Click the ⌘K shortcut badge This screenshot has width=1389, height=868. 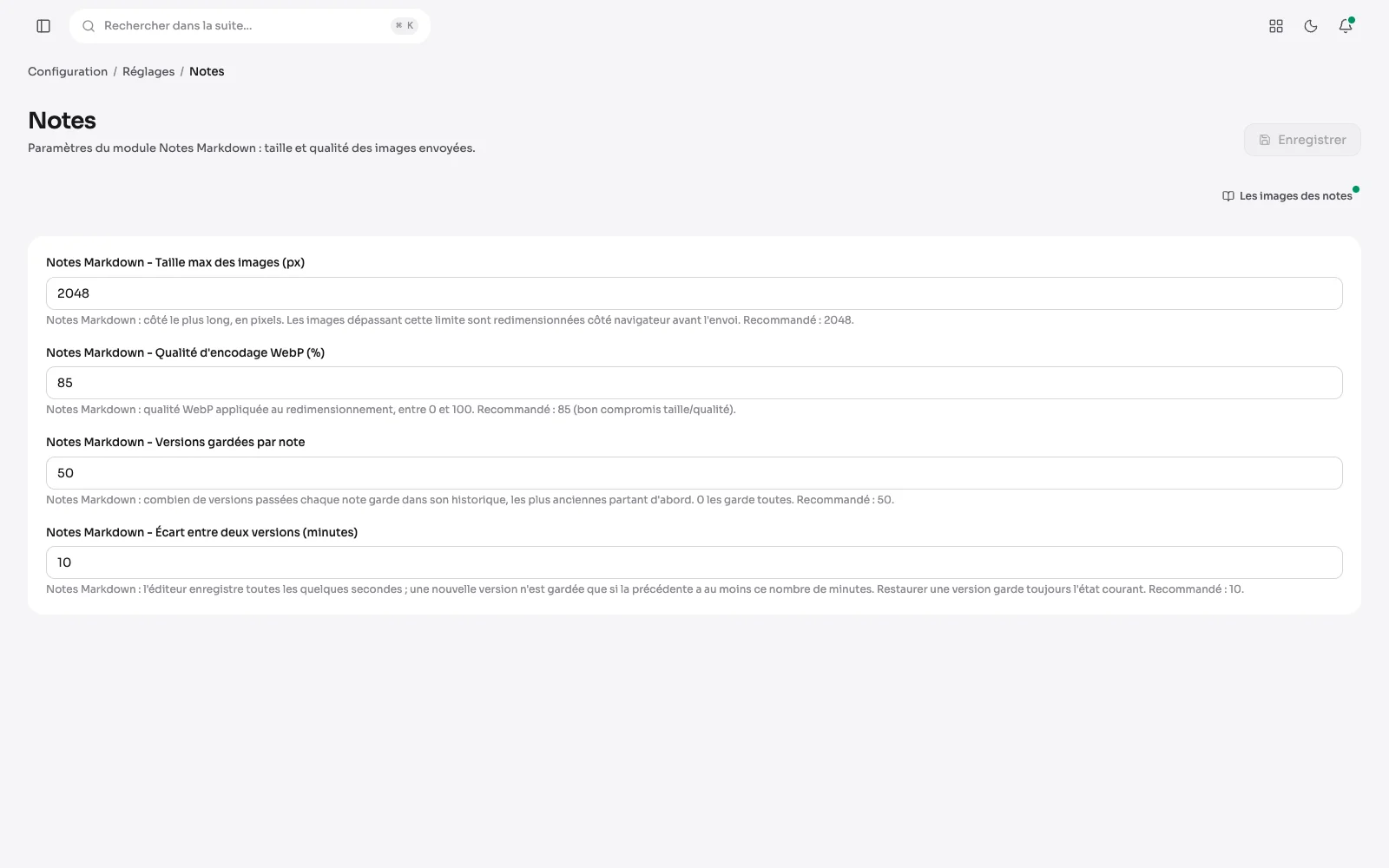click(x=405, y=26)
